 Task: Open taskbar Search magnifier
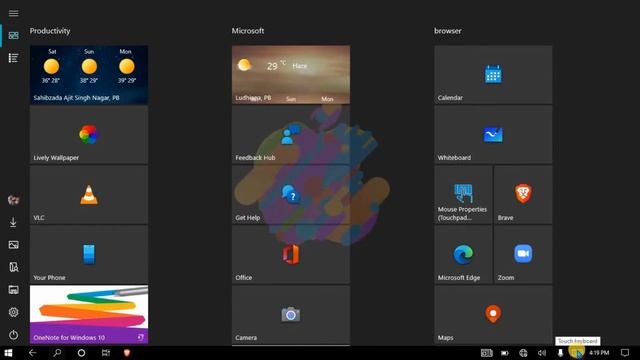click(x=57, y=353)
